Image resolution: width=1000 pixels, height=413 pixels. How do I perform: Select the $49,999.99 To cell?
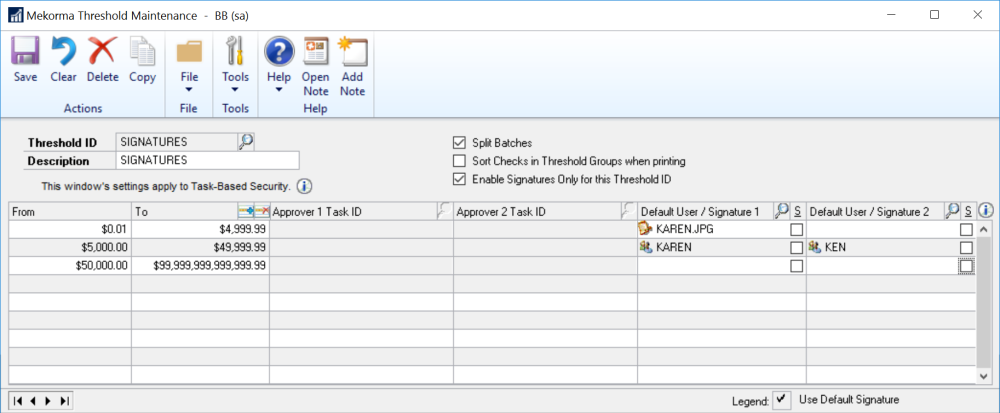(x=200, y=247)
